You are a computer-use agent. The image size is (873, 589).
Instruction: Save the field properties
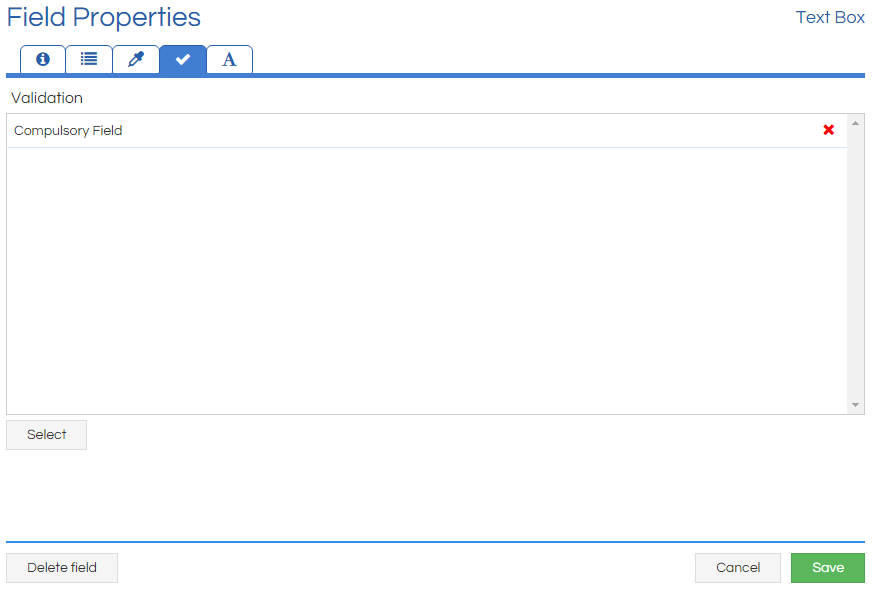[x=828, y=567]
